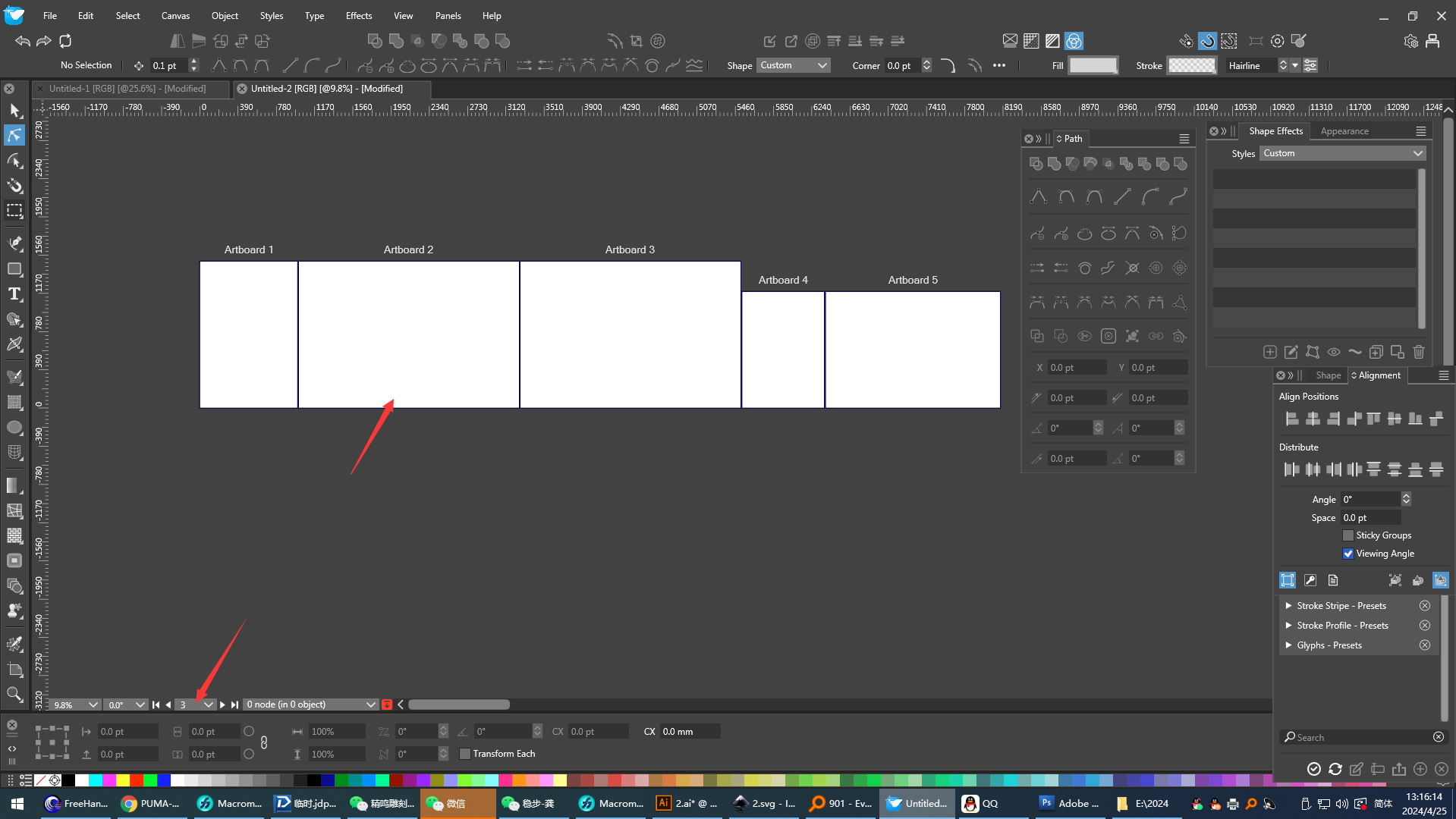Viewport: 1456px width, 819px height.
Task: Click the Undo arrow icon
Action: tap(23, 41)
